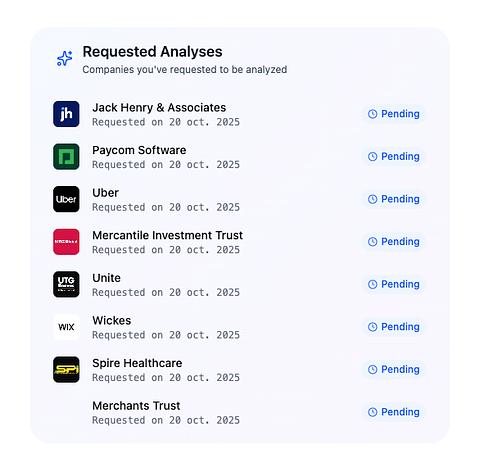Screen dimensions: 480x468
Task: Click the blue sparkle icon beside Requested Analyses
Action: (65, 59)
